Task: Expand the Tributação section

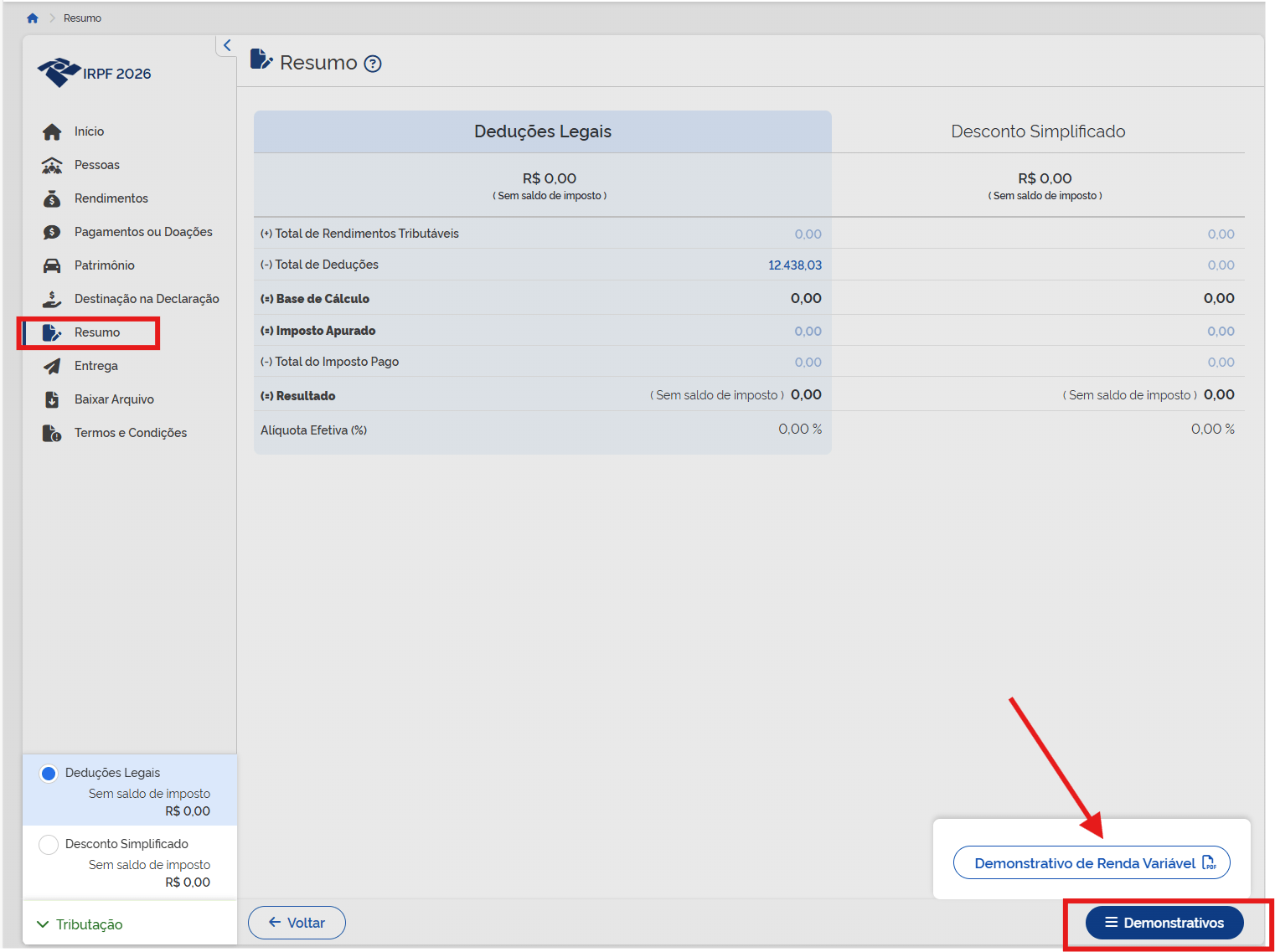Action: pos(80,924)
